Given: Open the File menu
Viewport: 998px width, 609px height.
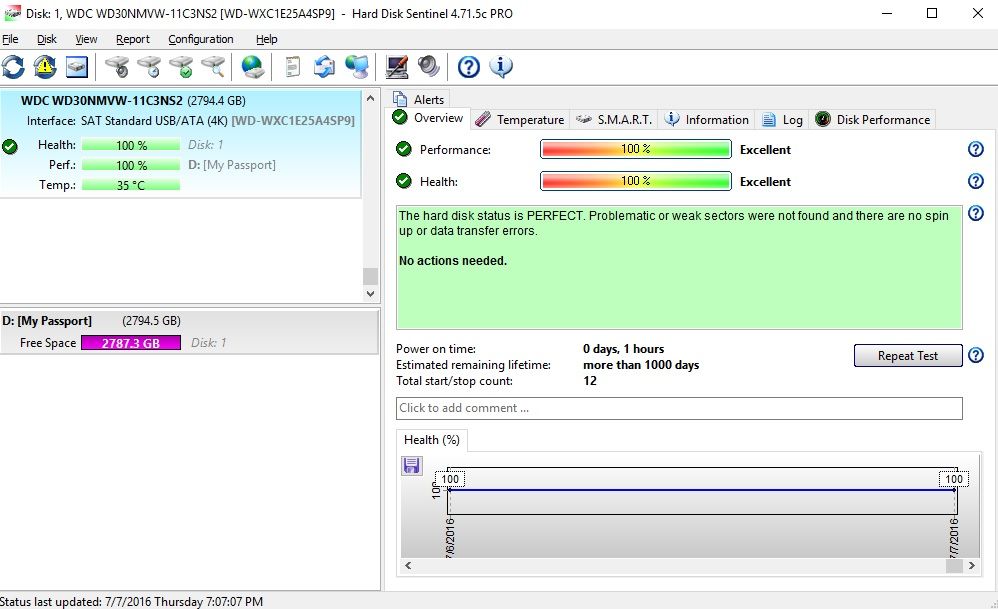Looking at the screenshot, I should [10, 39].
